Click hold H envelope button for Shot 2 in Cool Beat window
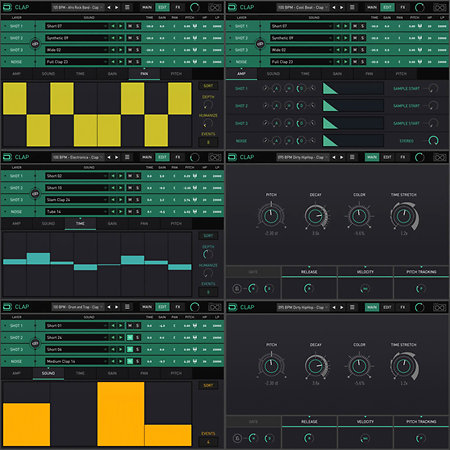This screenshot has height=450, width=450. [289, 106]
